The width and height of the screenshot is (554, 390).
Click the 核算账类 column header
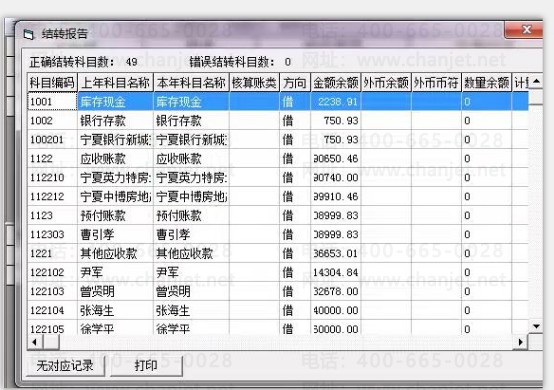pos(254,83)
